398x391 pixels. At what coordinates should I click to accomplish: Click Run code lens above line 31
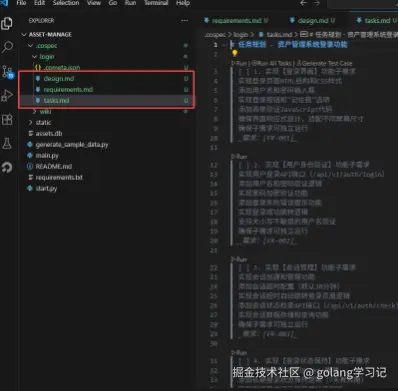point(239,353)
